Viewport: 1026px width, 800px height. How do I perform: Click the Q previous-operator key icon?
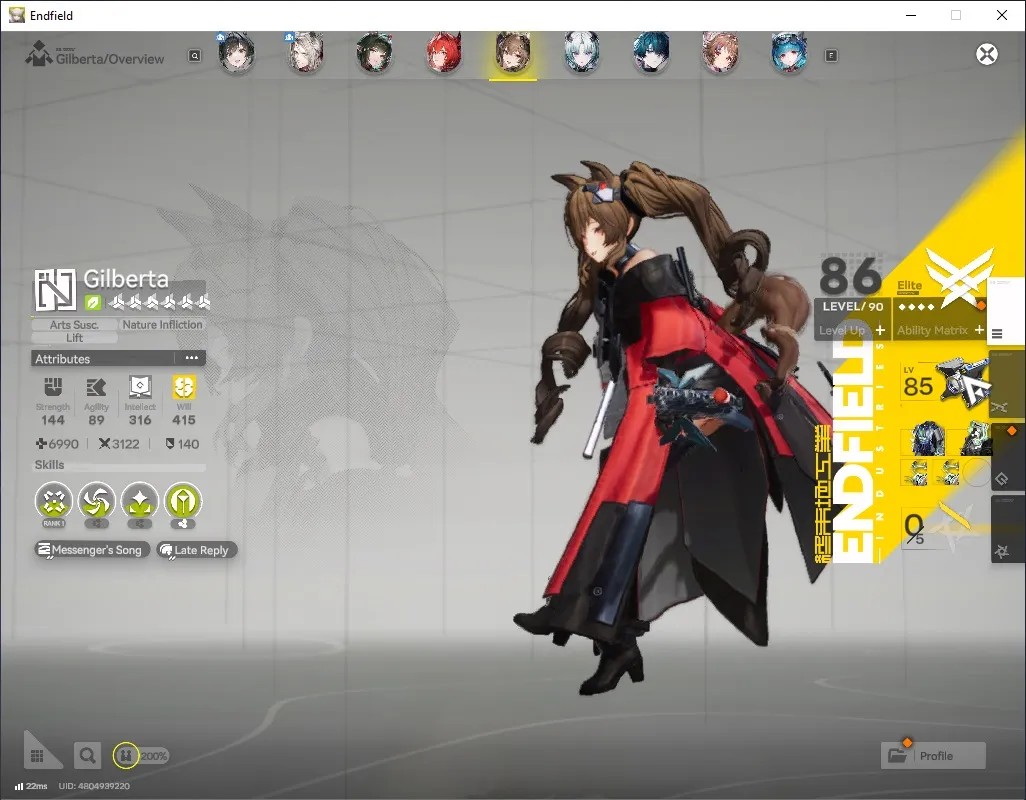click(195, 56)
